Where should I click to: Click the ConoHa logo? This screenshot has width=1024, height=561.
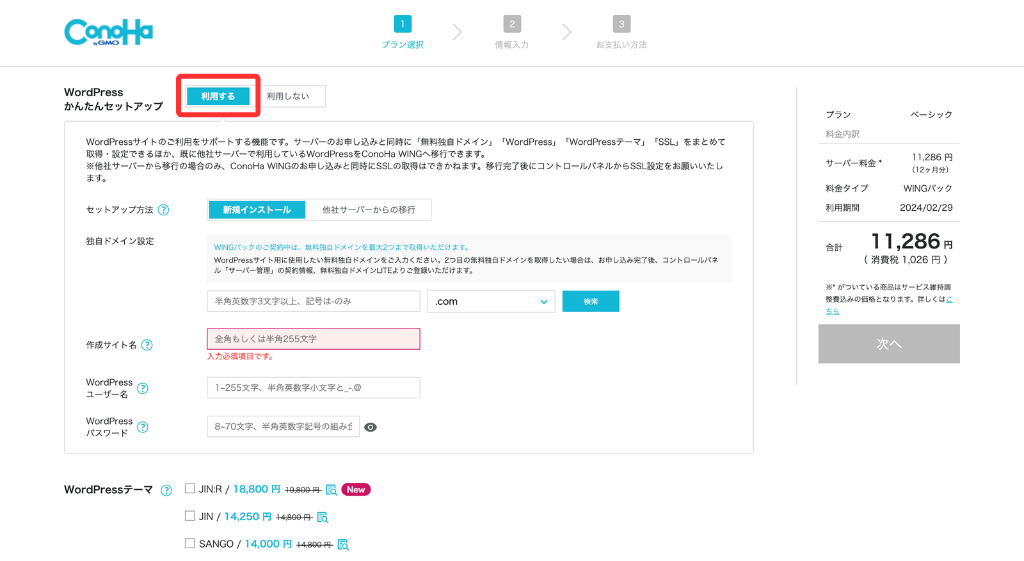pos(108,32)
